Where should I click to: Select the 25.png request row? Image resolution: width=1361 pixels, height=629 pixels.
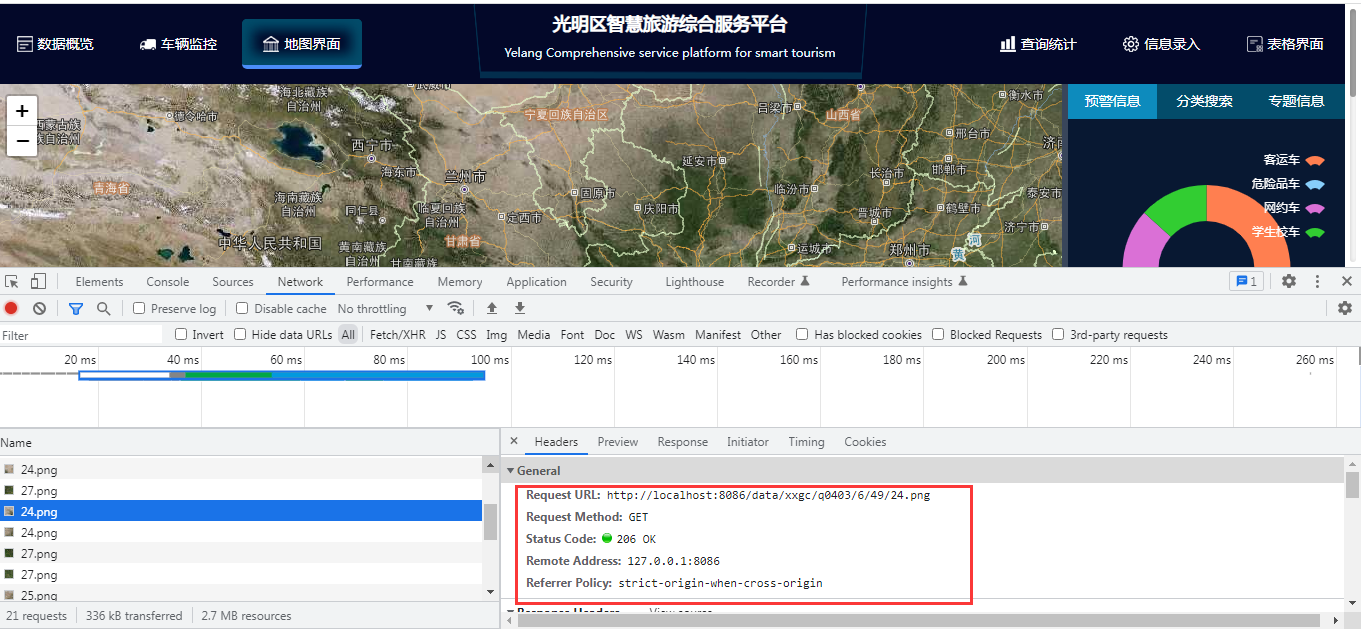[241, 596]
